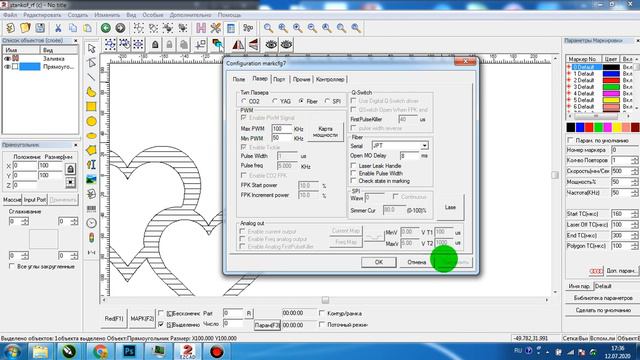The width and height of the screenshot is (640, 360).
Task: Add a delay timer object
Action: click(91, 223)
